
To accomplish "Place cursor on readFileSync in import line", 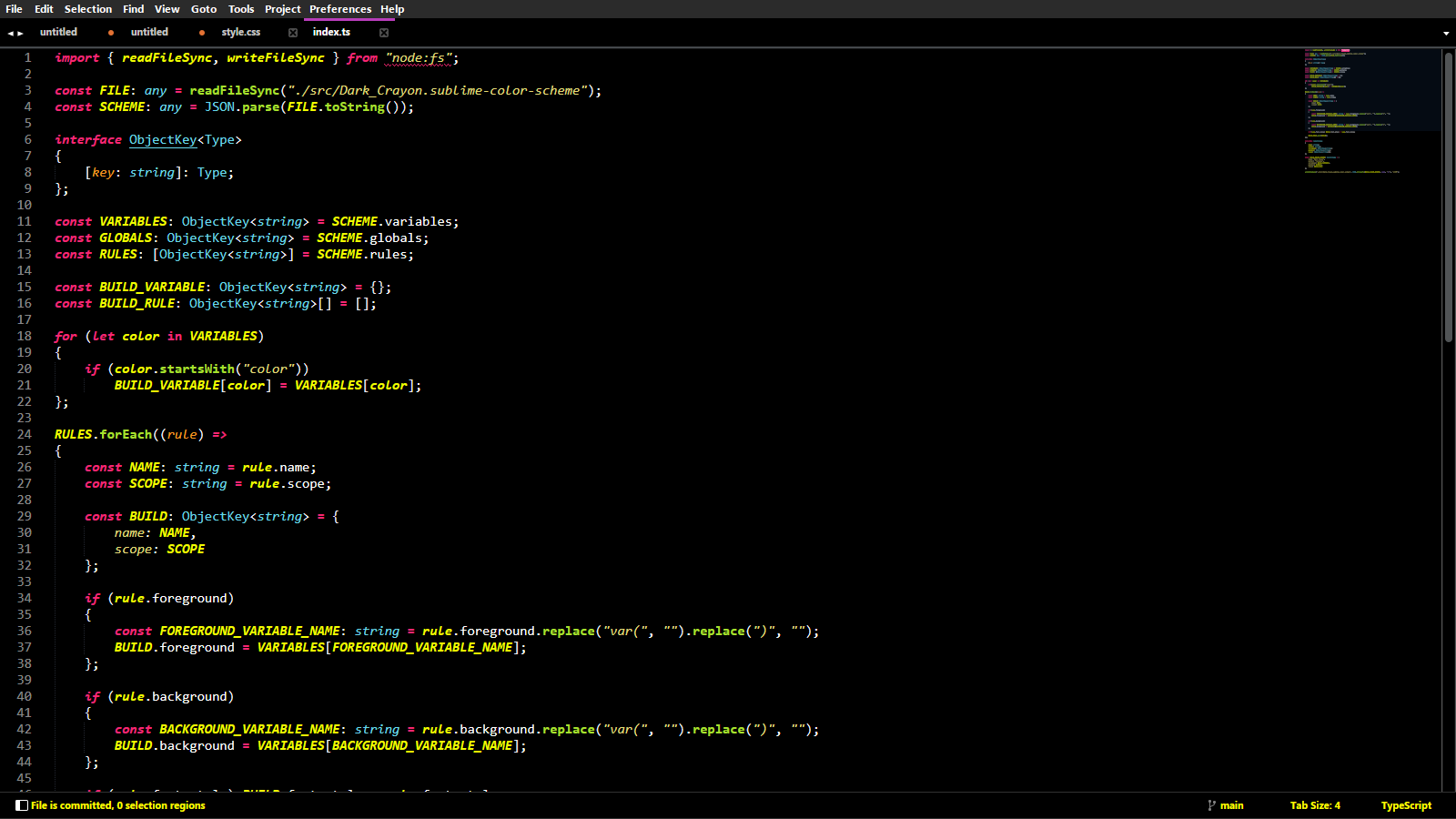I will tap(167, 57).
